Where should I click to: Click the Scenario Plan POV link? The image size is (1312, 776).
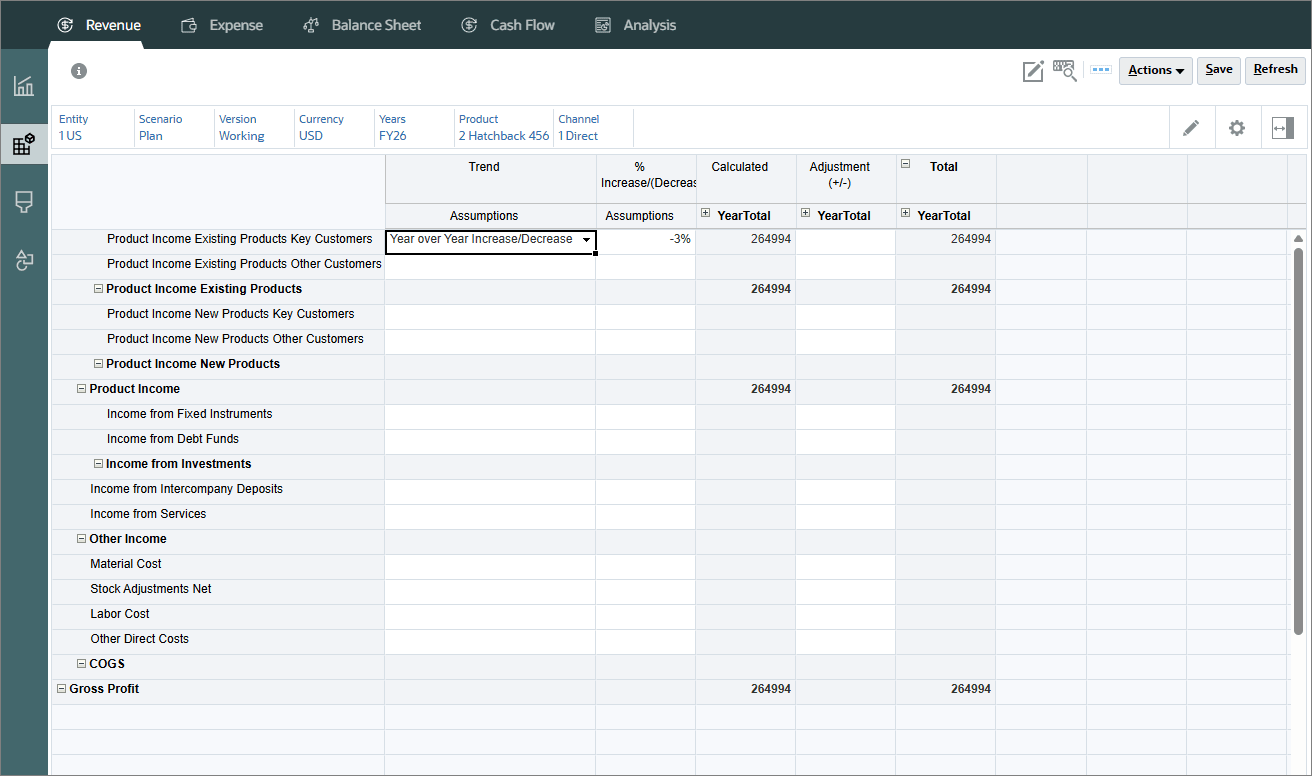click(x=160, y=127)
